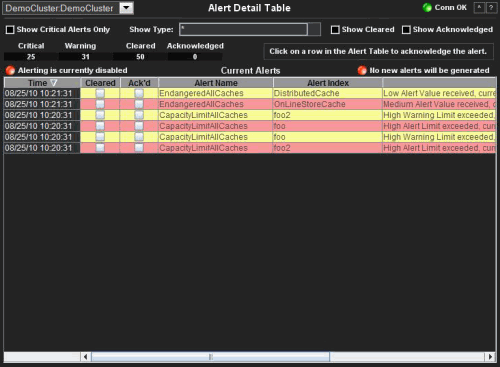The width and height of the screenshot is (500, 367).
Task: Click the Acknowledged count value 0
Action: (x=195, y=57)
